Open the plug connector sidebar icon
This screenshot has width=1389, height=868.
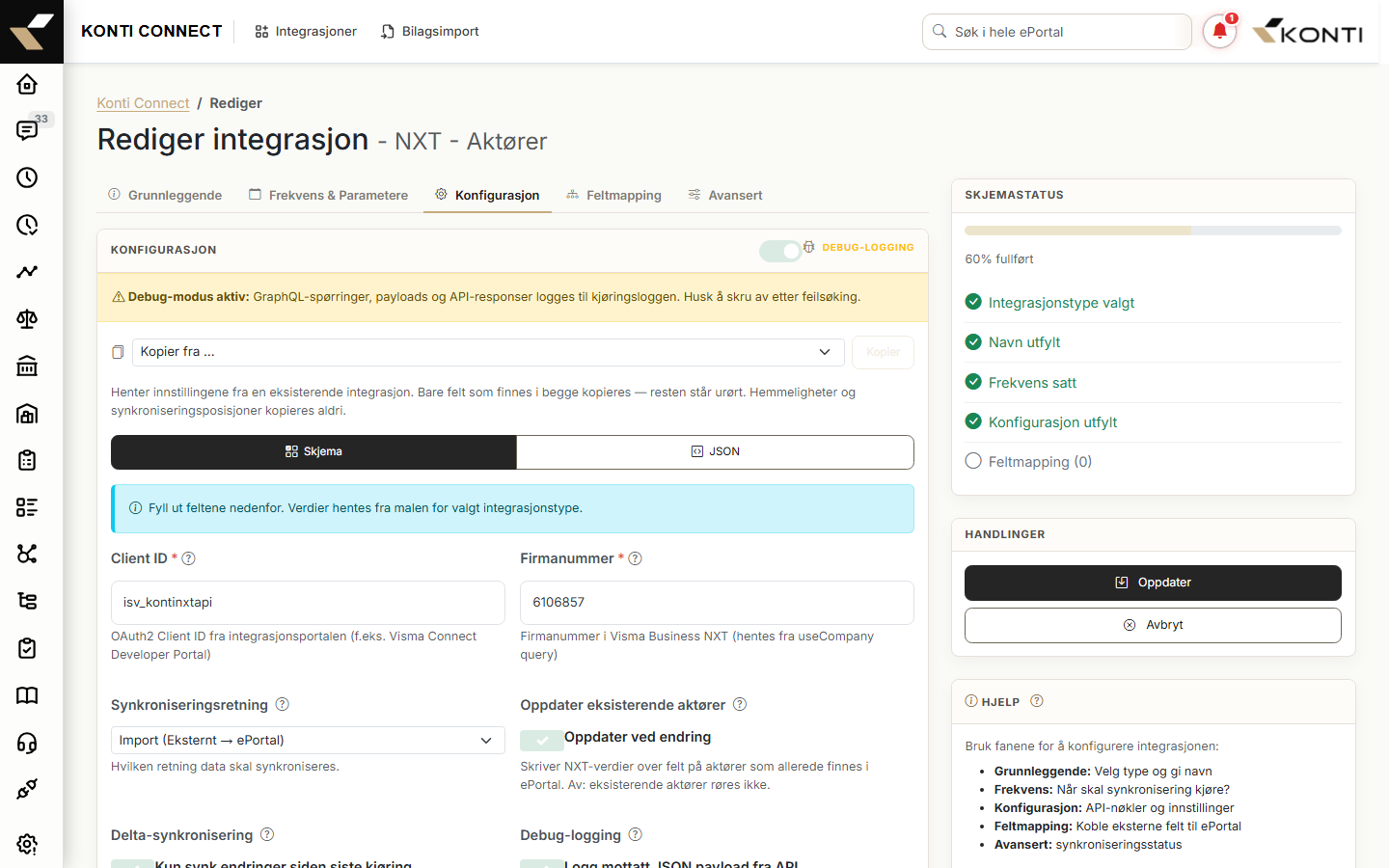[x=27, y=789]
